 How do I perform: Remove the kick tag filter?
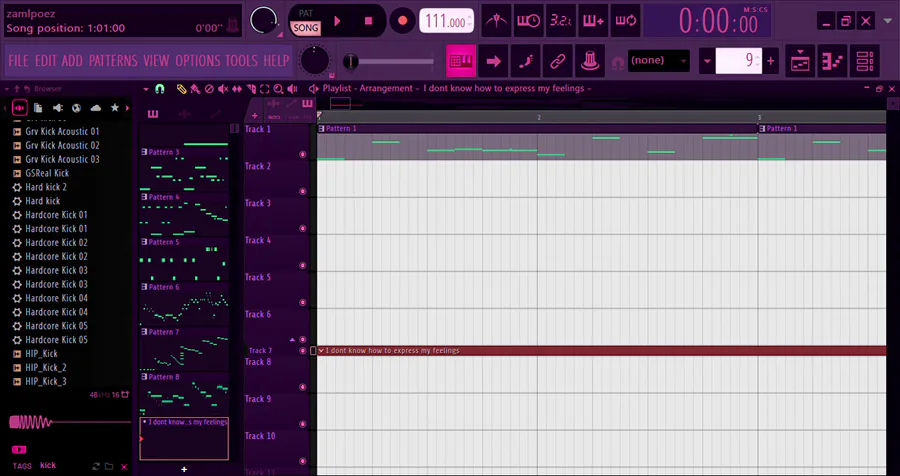124,467
